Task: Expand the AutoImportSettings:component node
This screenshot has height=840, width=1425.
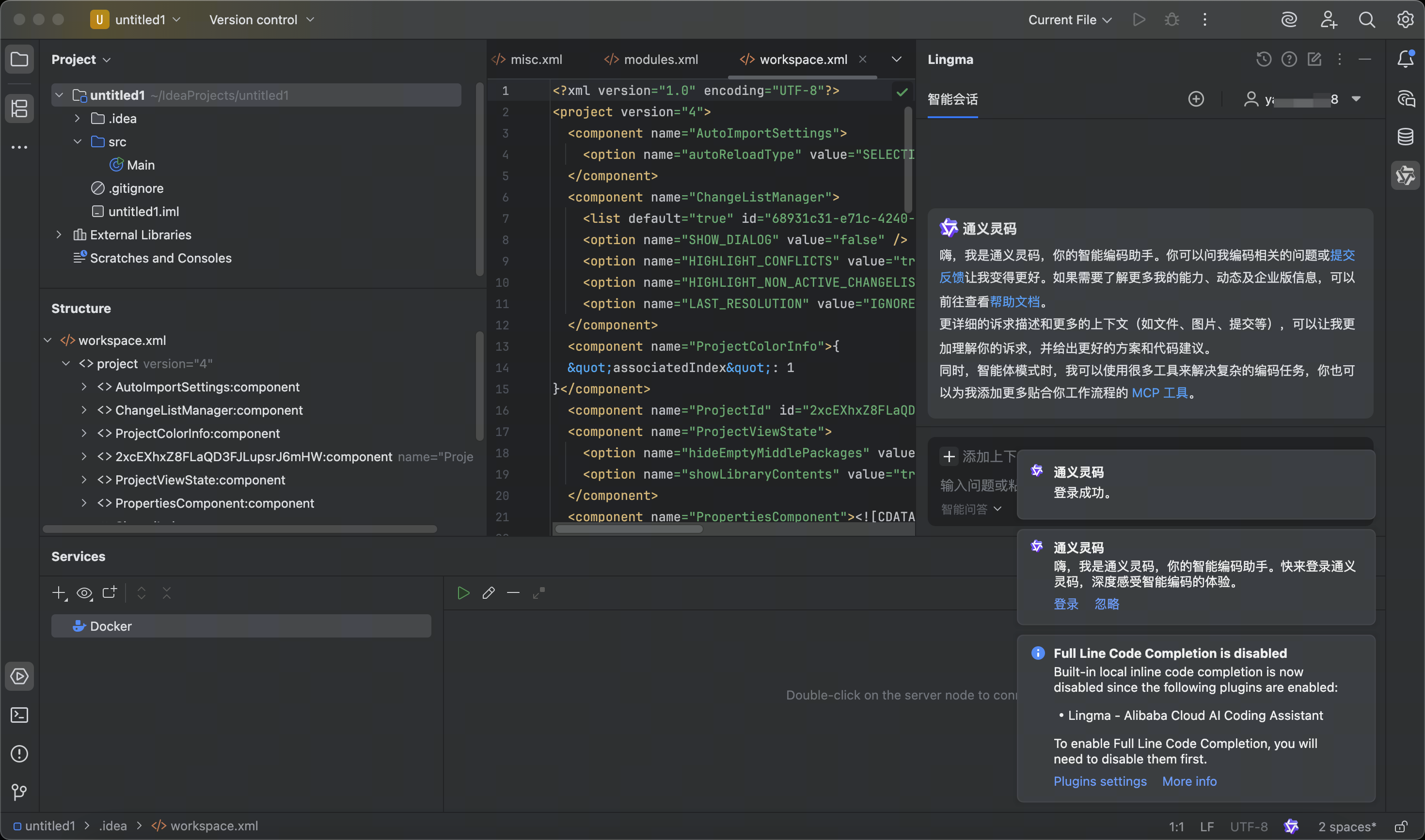Action: pos(84,387)
